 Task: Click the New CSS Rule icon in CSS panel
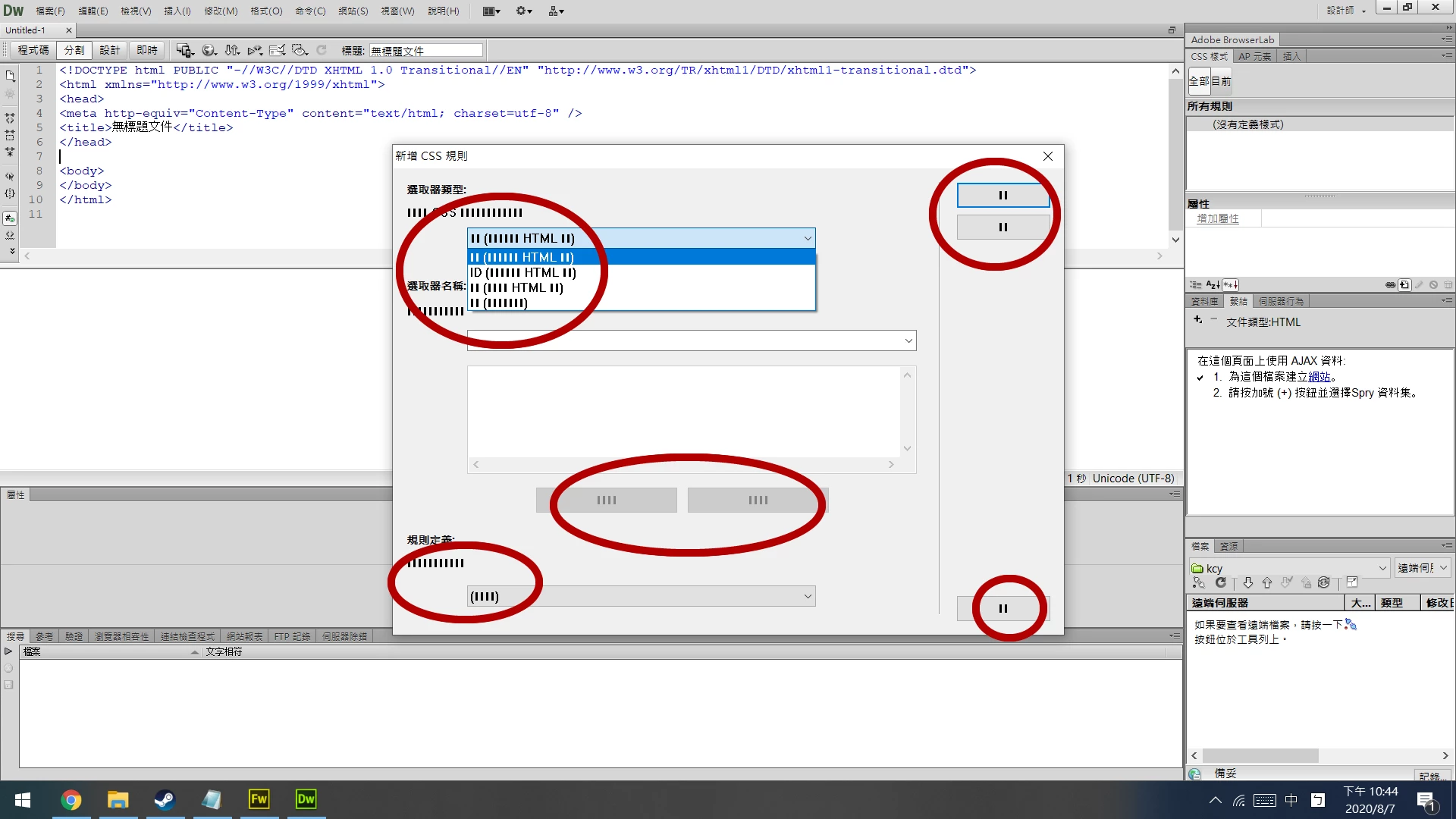click(1404, 285)
